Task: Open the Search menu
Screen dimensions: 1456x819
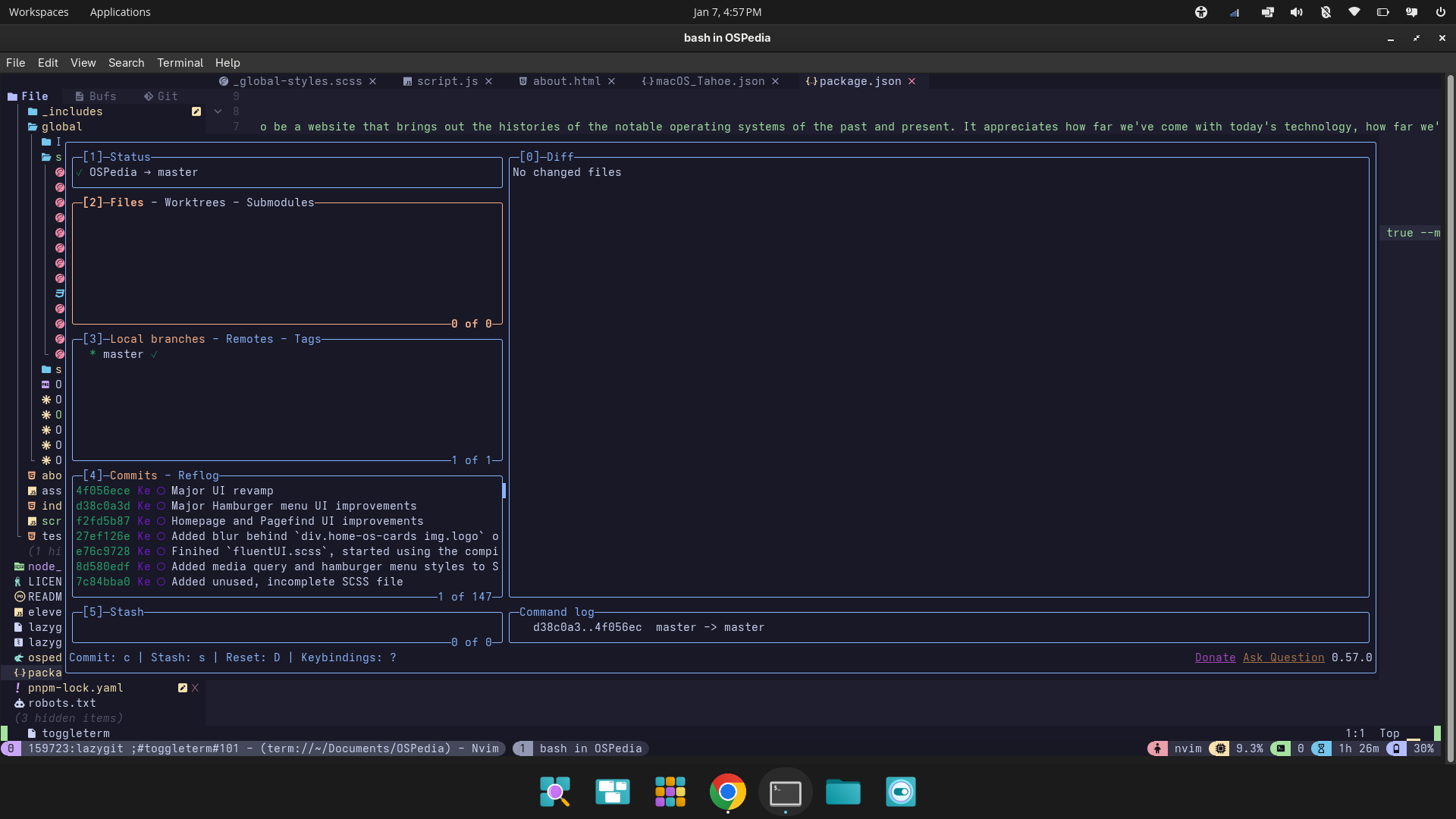Action: pyautogui.click(x=126, y=63)
